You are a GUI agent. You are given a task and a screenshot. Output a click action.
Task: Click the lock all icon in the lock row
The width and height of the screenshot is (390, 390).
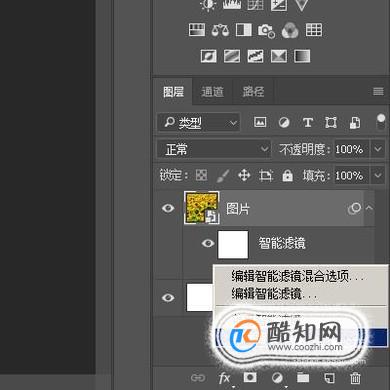point(287,175)
